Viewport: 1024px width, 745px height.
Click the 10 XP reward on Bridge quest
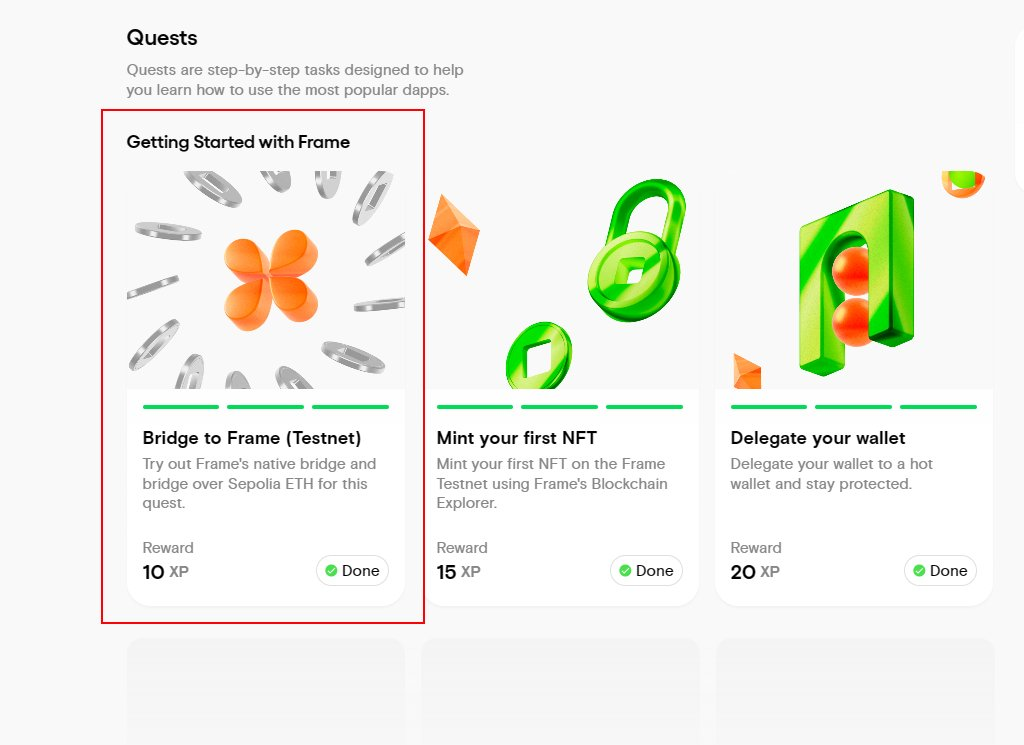click(166, 572)
